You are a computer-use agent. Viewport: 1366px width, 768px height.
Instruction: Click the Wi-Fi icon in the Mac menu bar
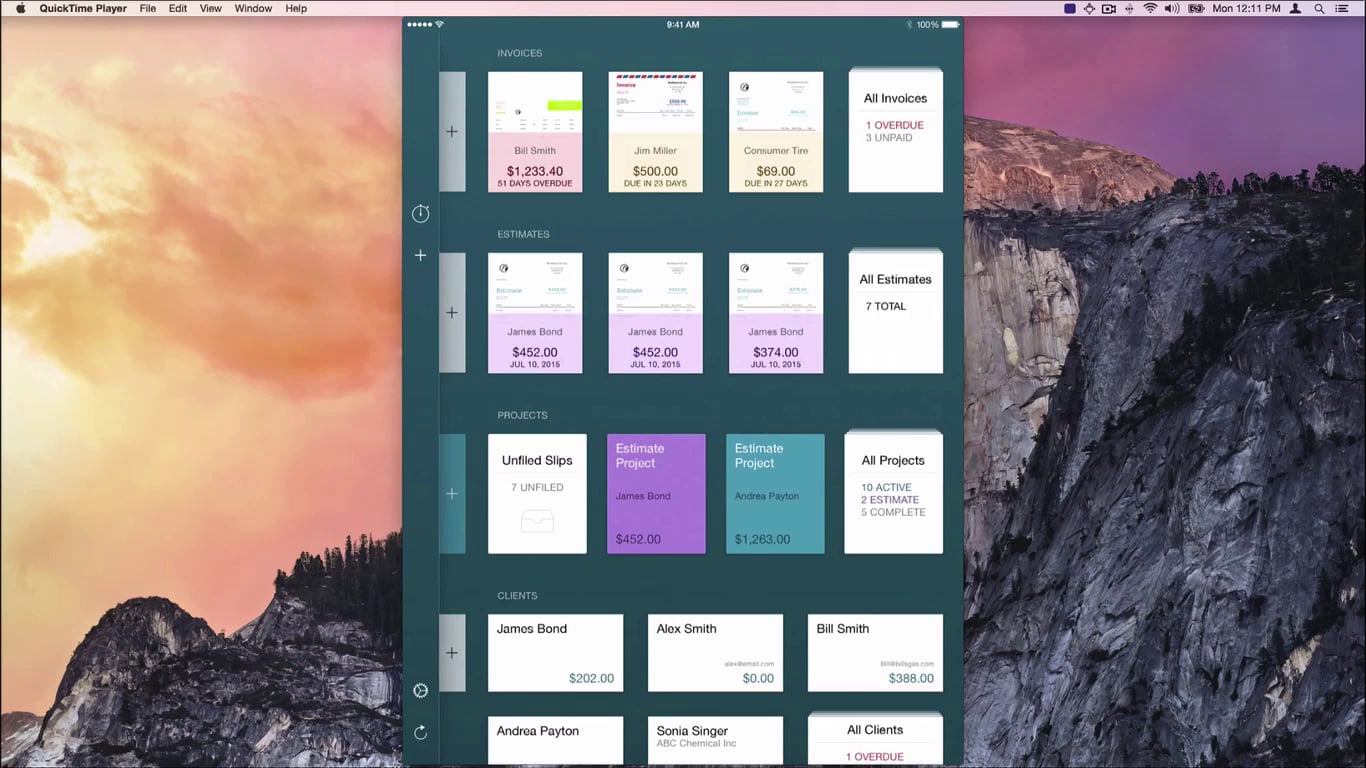click(1150, 8)
